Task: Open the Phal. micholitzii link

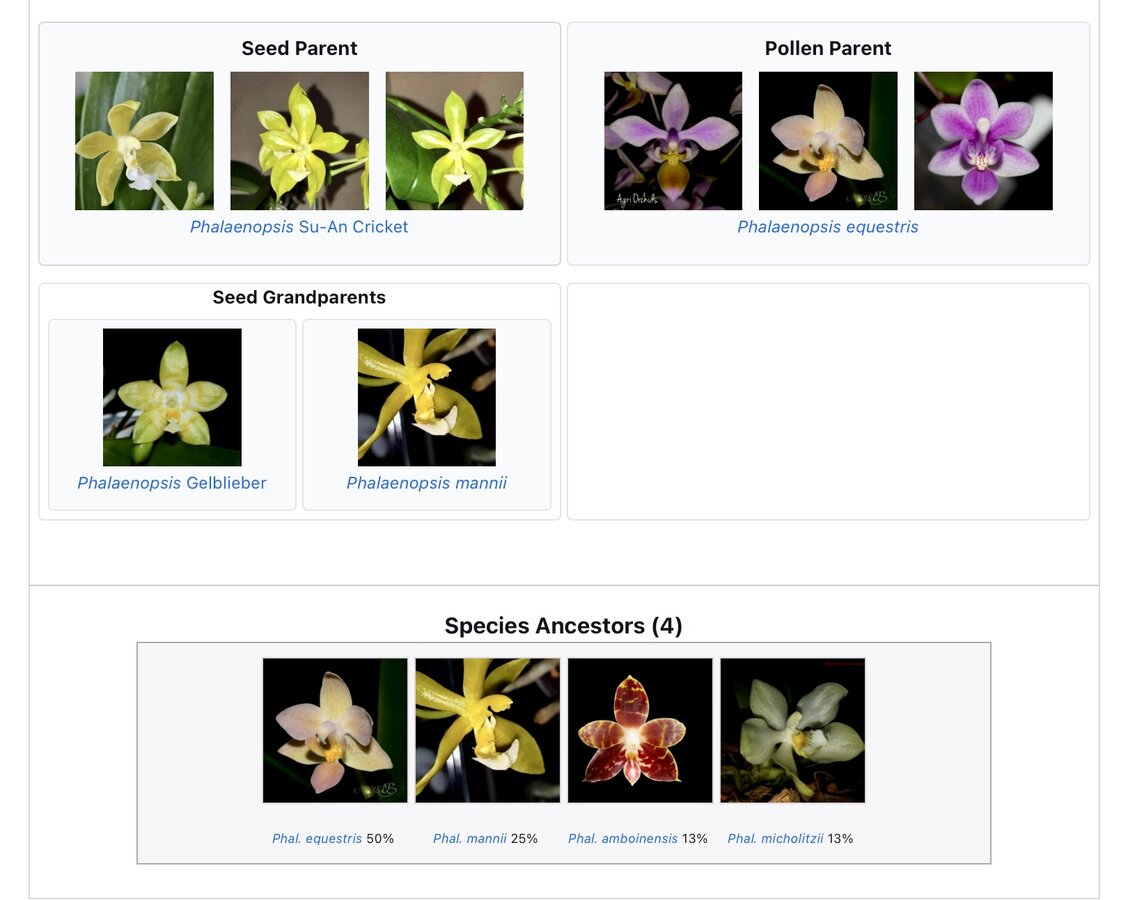Action: point(775,839)
